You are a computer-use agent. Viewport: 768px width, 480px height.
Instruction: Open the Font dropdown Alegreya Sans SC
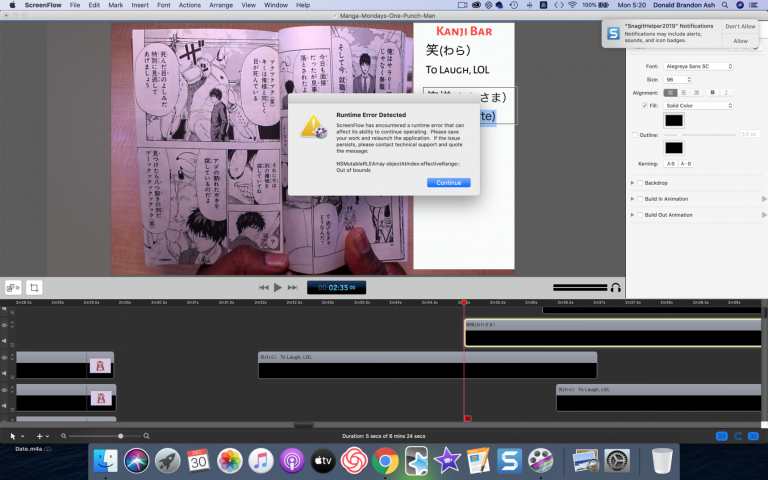pos(698,66)
